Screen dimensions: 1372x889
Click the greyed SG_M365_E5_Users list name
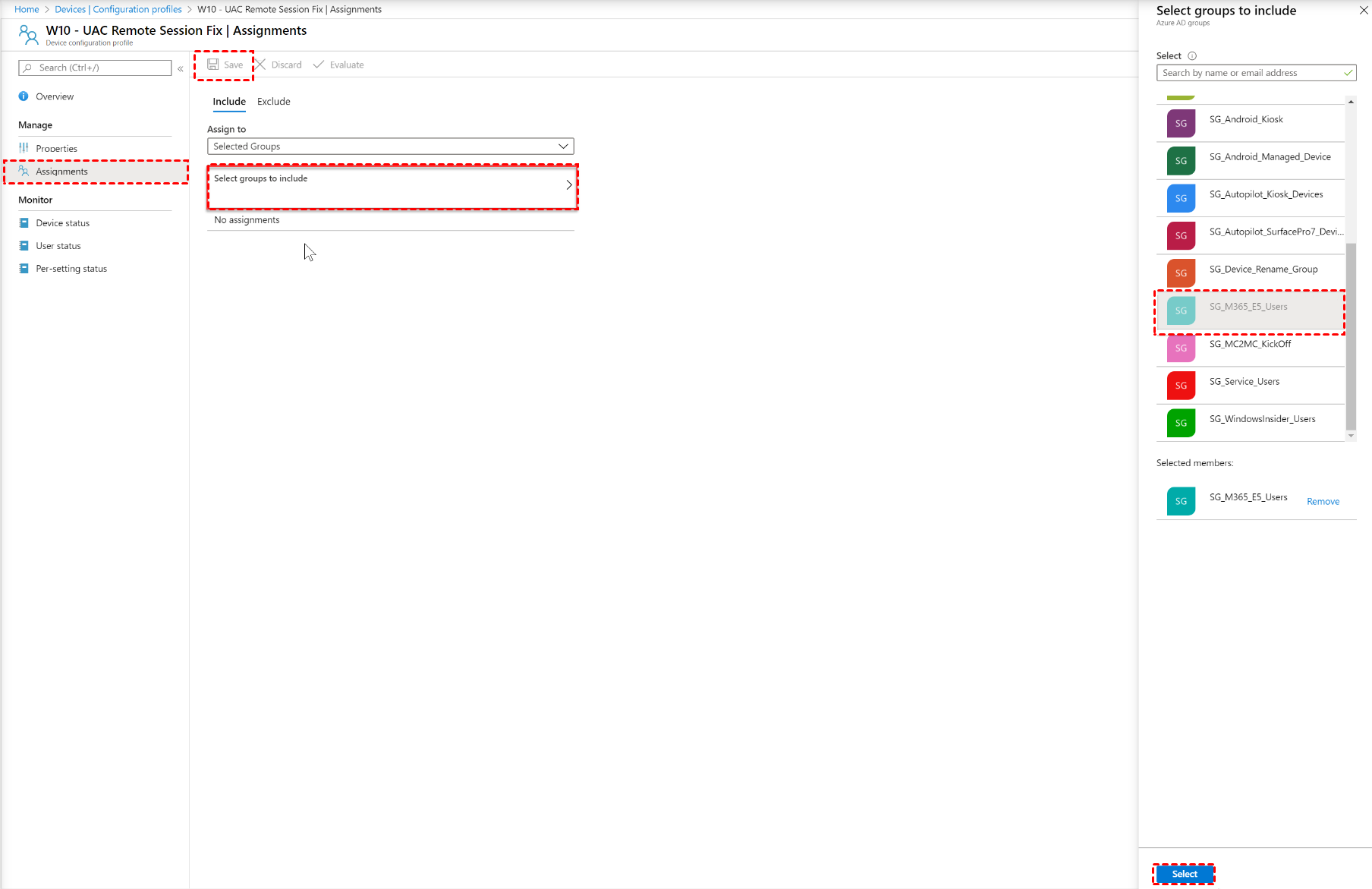(x=1248, y=307)
